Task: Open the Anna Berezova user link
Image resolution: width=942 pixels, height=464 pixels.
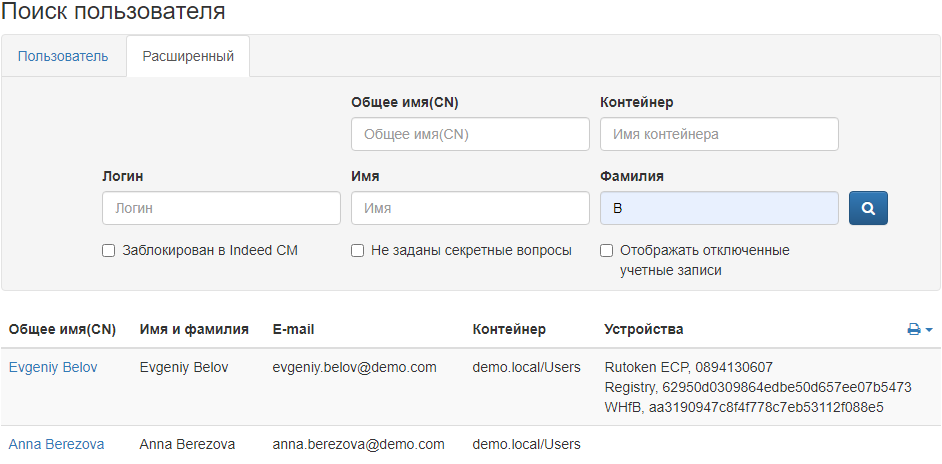Action: [56, 444]
